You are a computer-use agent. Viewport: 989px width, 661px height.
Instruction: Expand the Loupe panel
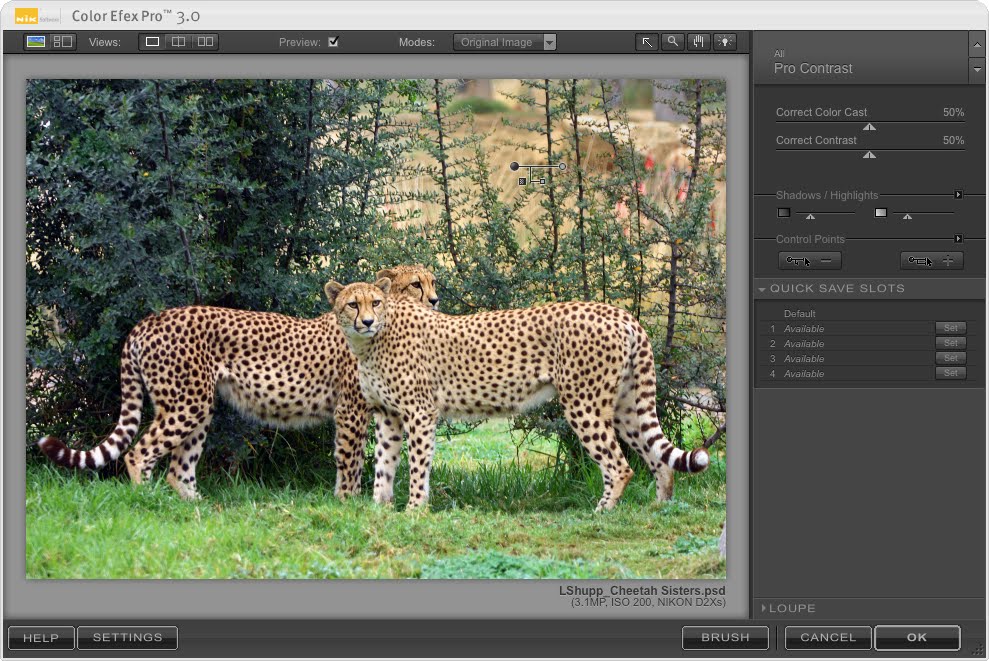pyautogui.click(x=764, y=607)
